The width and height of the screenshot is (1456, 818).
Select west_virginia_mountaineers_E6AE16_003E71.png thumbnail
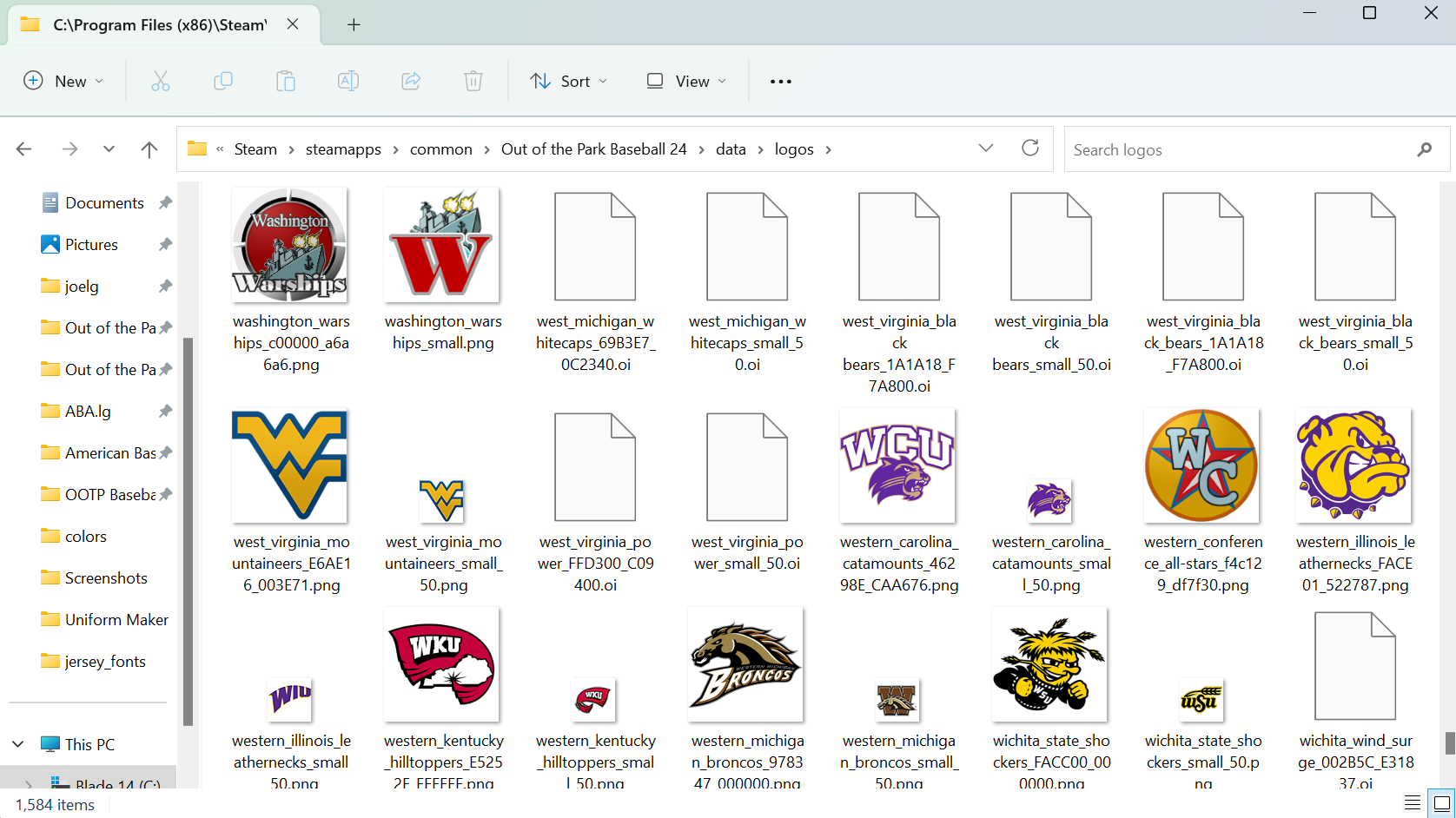[290, 465]
